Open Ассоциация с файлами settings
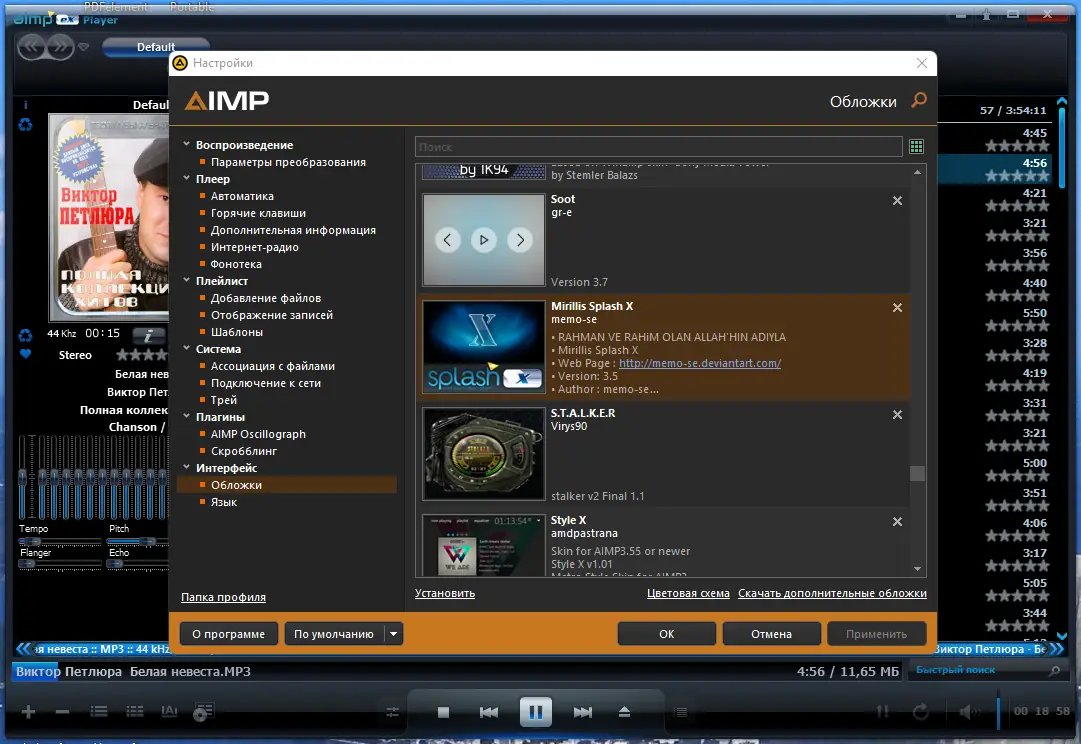This screenshot has width=1081, height=744. 272,366
